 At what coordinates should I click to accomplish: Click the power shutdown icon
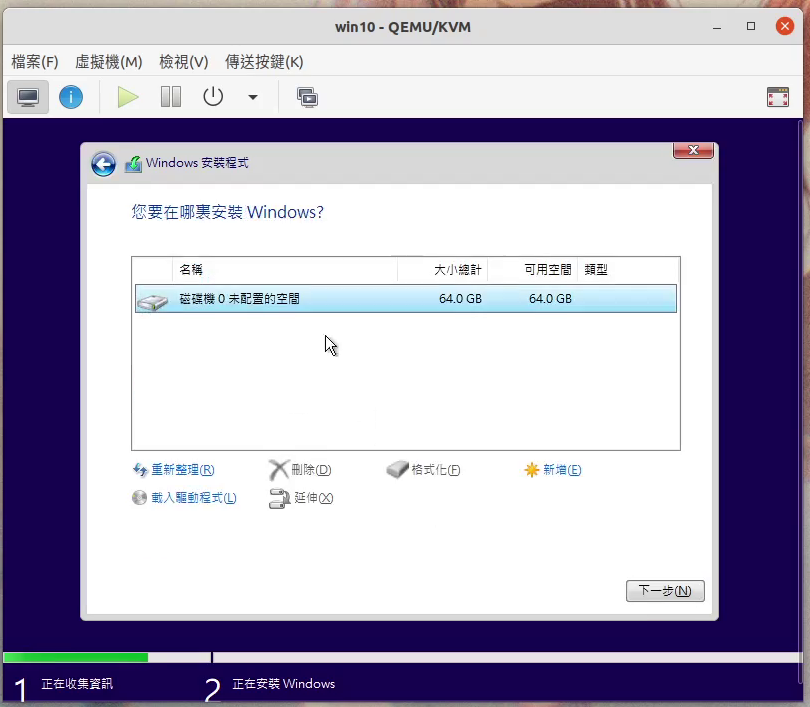point(213,97)
